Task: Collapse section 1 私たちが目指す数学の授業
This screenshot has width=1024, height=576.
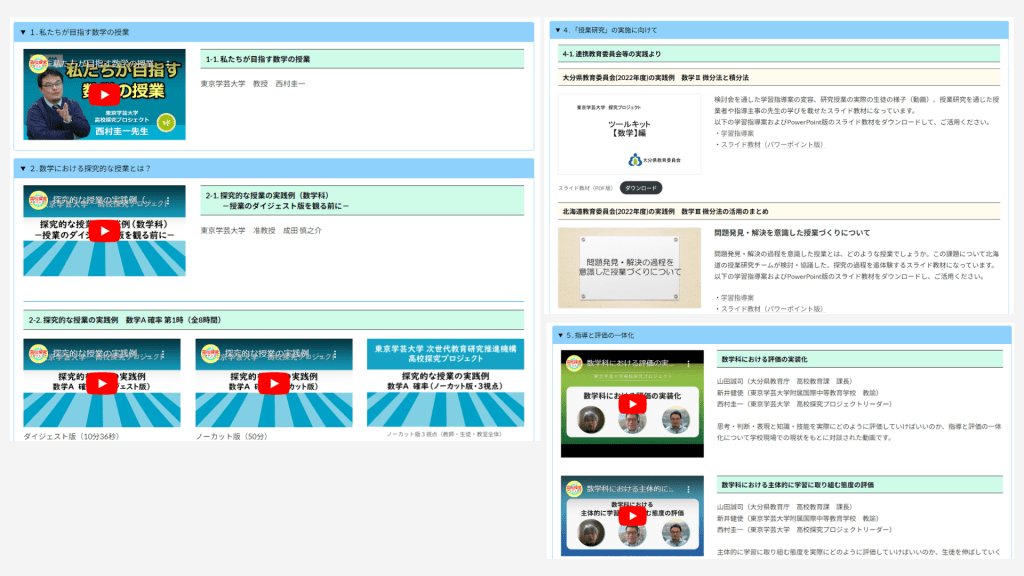Action: click(22, 33)
